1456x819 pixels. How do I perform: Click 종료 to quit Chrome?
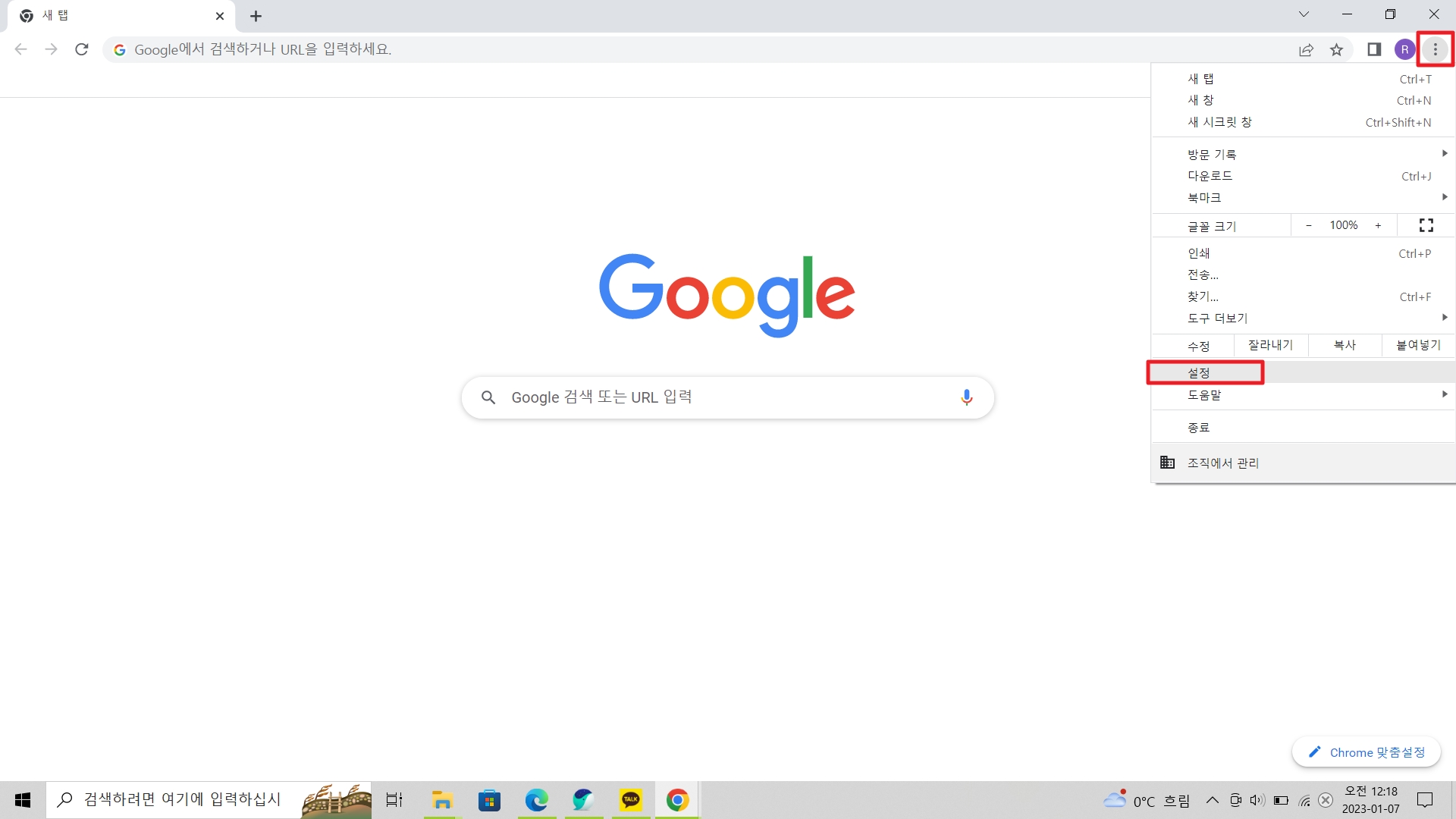tap(1199, 427)
